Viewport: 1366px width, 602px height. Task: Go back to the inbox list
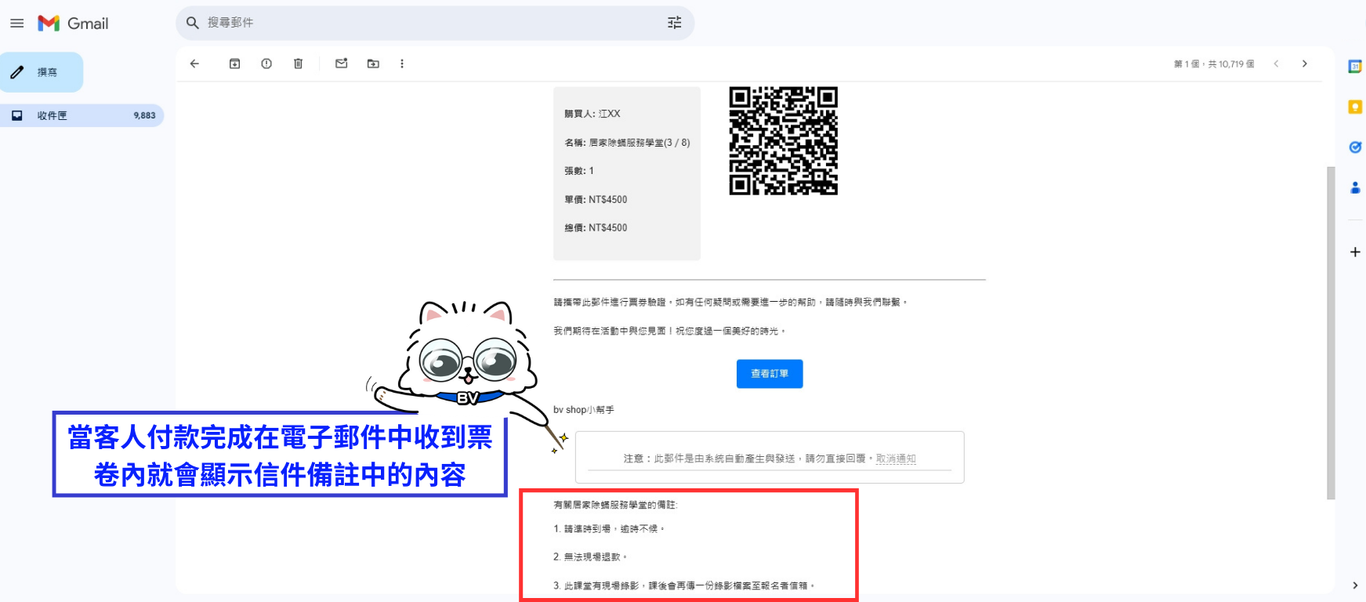click(x=195, y=64)
